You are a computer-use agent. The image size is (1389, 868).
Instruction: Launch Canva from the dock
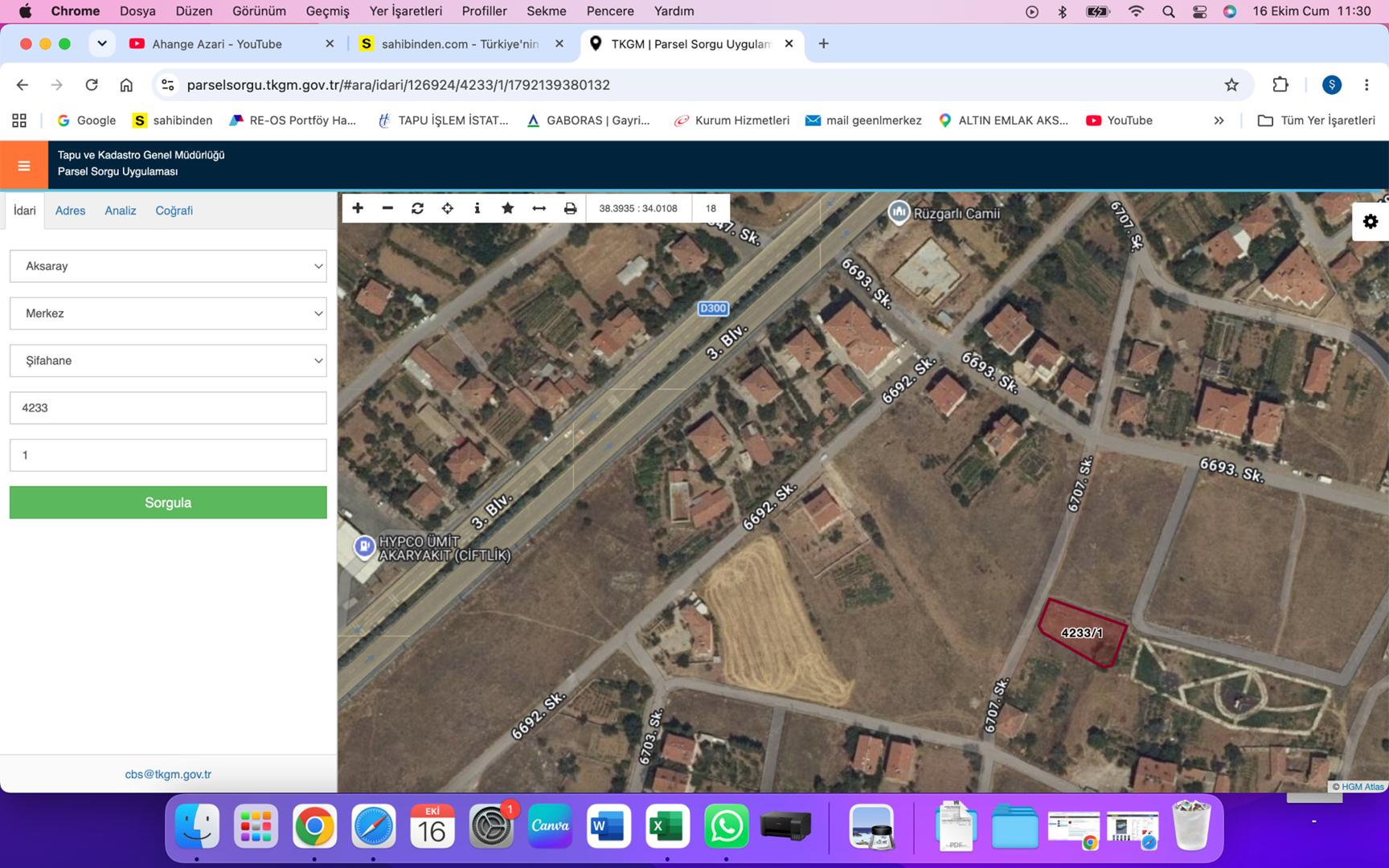tap(550, 826)
